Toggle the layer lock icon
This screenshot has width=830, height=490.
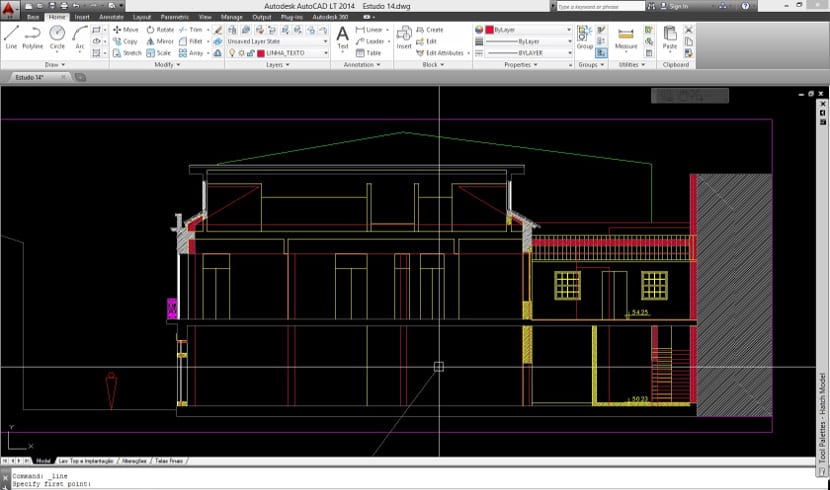click(249, 53)
